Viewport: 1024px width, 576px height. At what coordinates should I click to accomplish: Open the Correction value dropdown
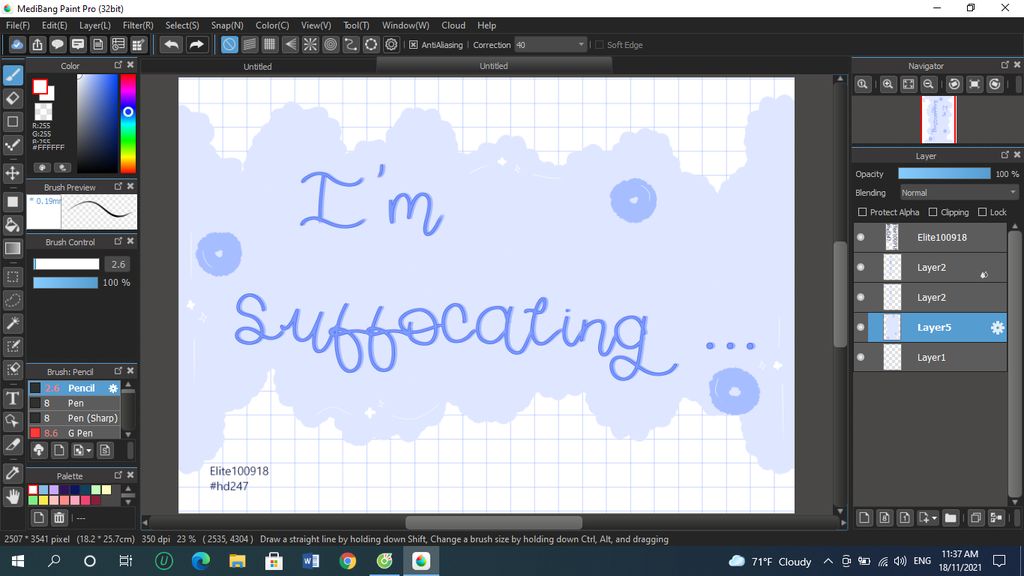(x=581, y=45)
